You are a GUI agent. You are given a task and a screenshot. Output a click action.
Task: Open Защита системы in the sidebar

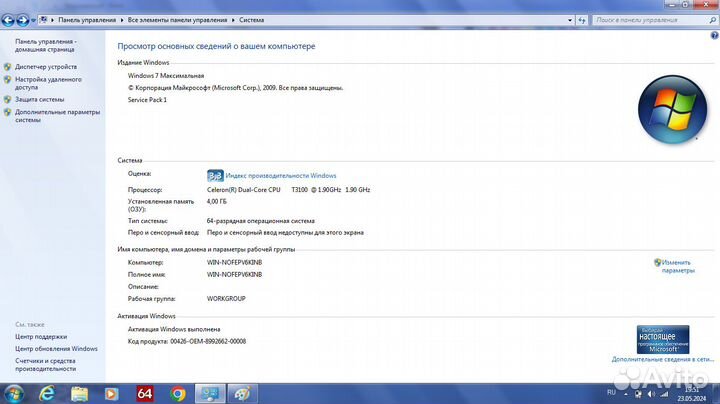39,99
